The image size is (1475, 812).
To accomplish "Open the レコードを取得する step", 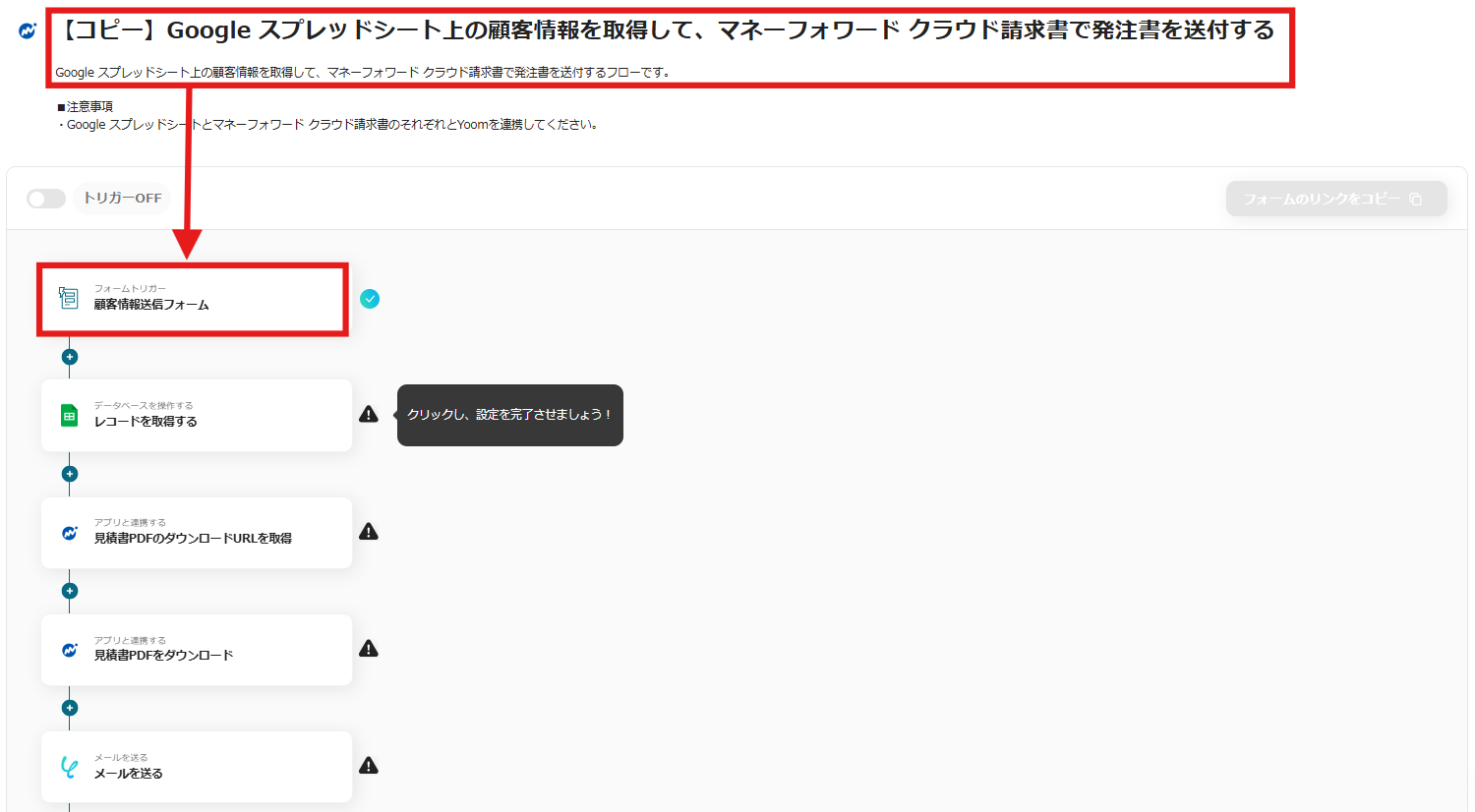I will (x=197, y=416).
